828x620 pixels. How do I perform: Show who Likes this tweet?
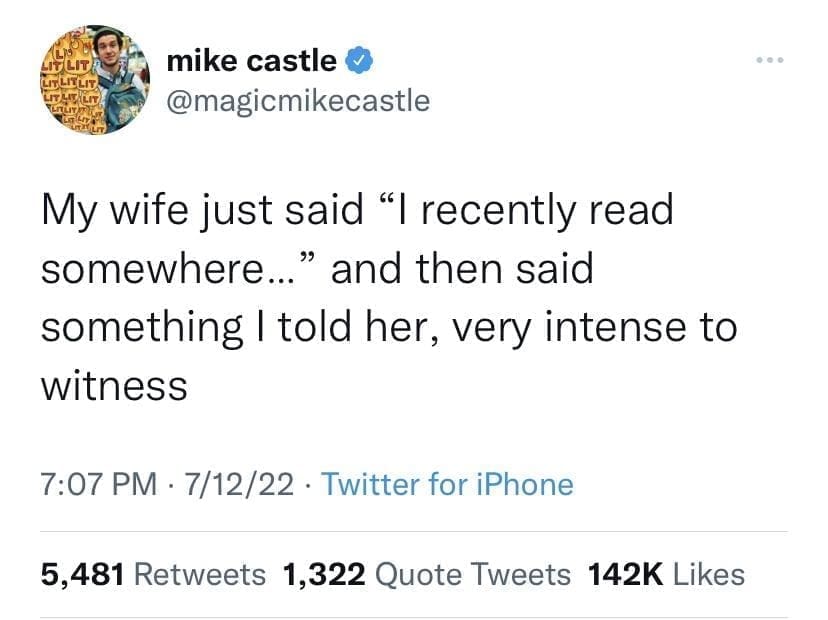pyautogui.click(x=709, y=575)
